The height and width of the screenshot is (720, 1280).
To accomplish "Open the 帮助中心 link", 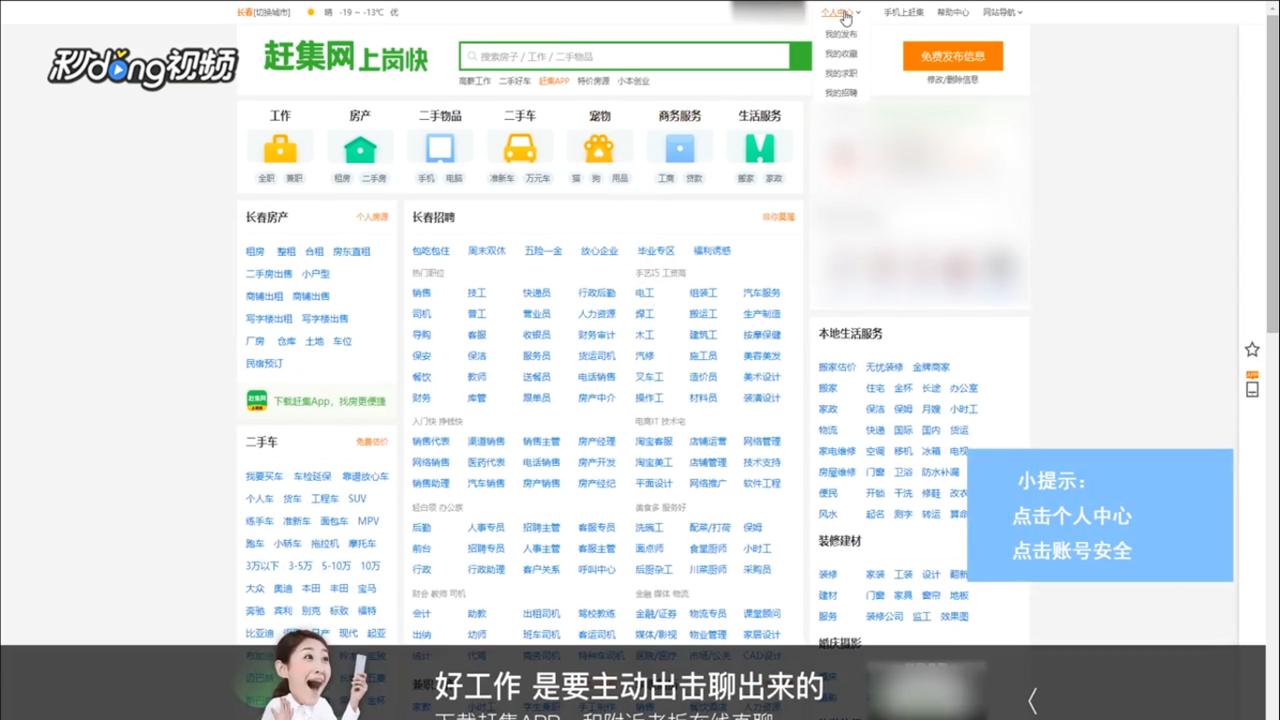I will pyautogui.click(x=953, y=12).
